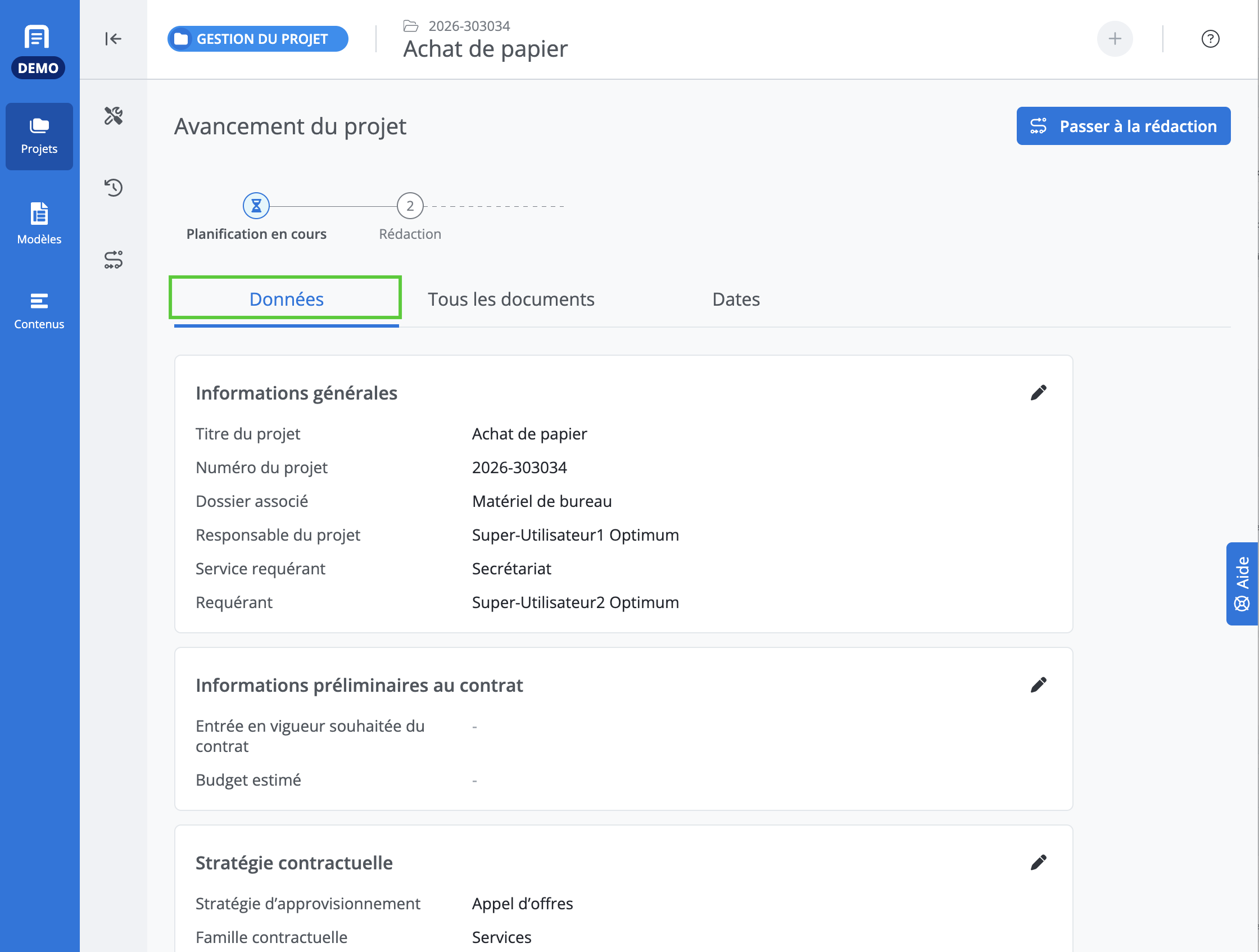Click the GESTION DU PROJET badge
Viewport: 1259px width, 952px height.
coord(258,39)
